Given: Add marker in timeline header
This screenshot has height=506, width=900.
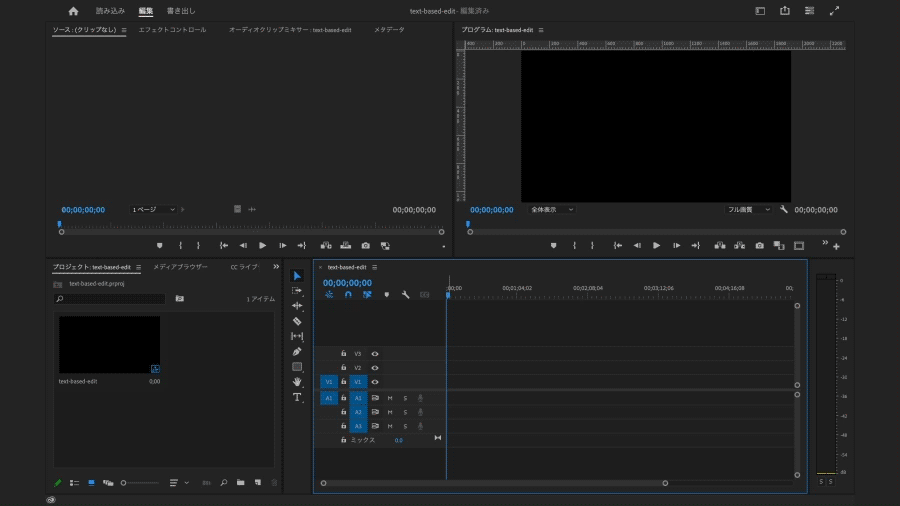Looking at the screenshot, I should [x=386, y=295].
